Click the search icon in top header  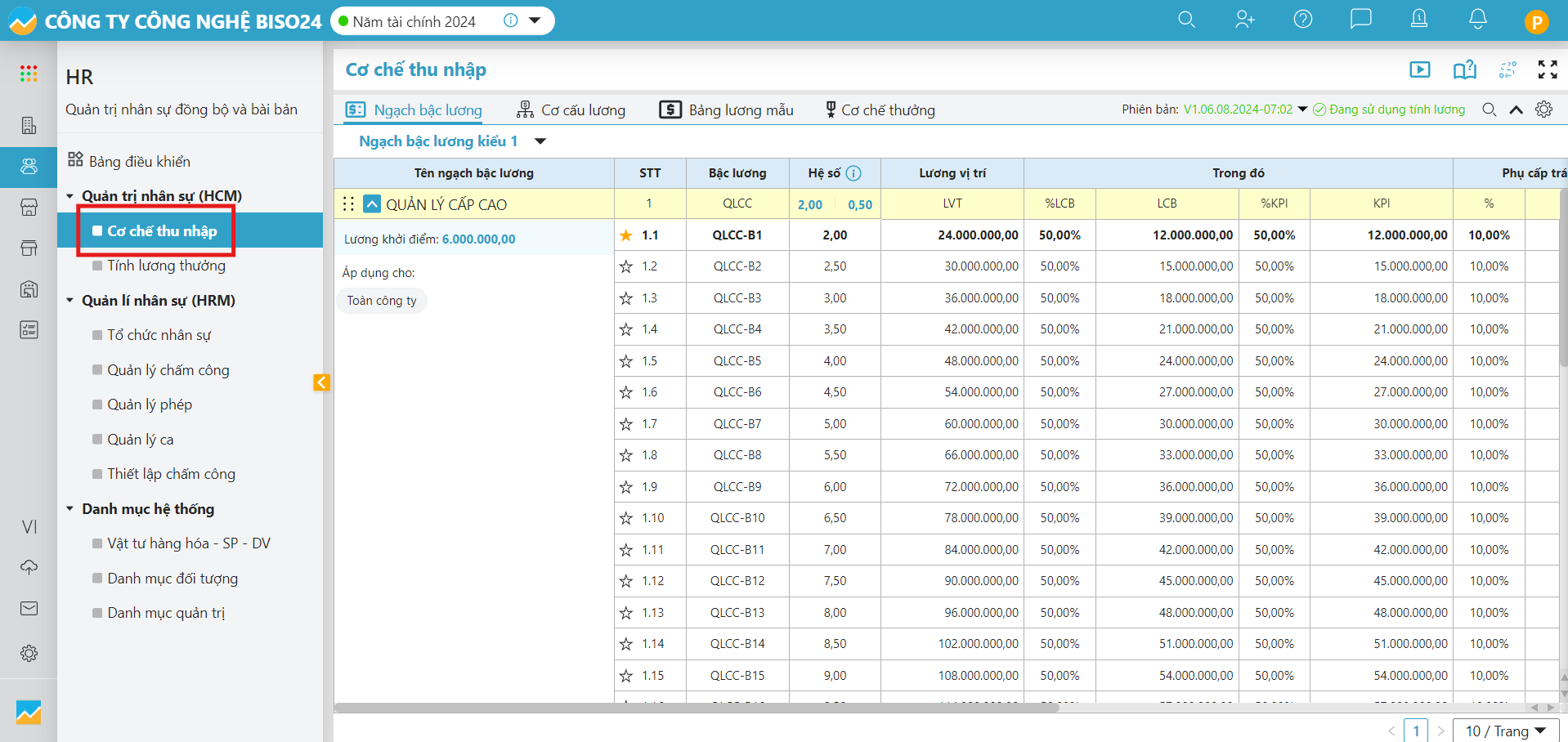1186,20
